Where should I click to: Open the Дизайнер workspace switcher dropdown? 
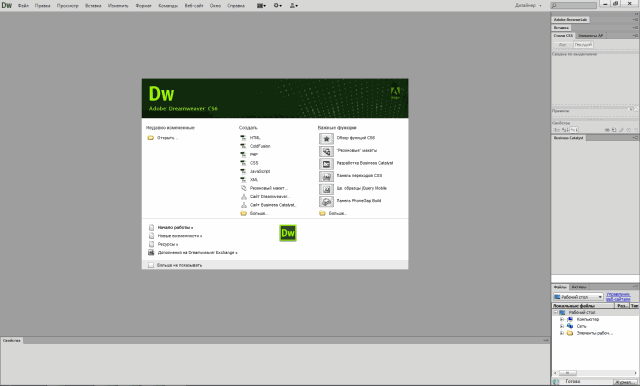(x=528, y=6)
